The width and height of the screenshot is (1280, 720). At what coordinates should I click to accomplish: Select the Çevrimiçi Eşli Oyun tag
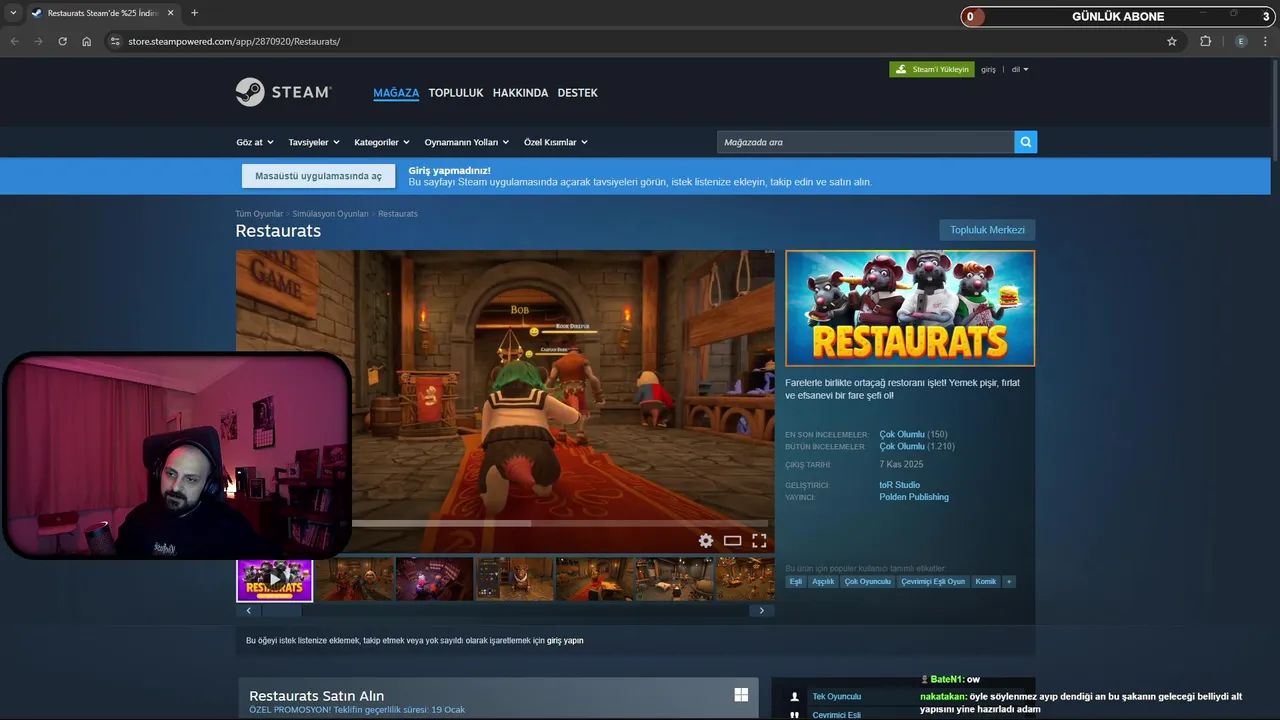pos(933,581)
